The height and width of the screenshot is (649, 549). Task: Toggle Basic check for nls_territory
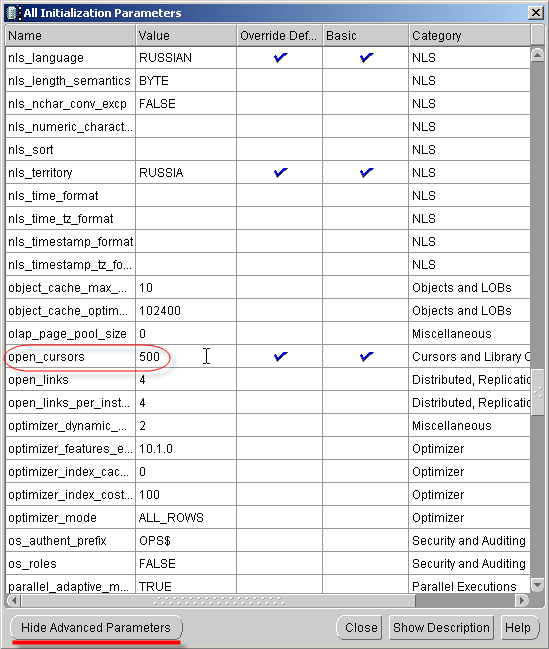click(366, 172)
